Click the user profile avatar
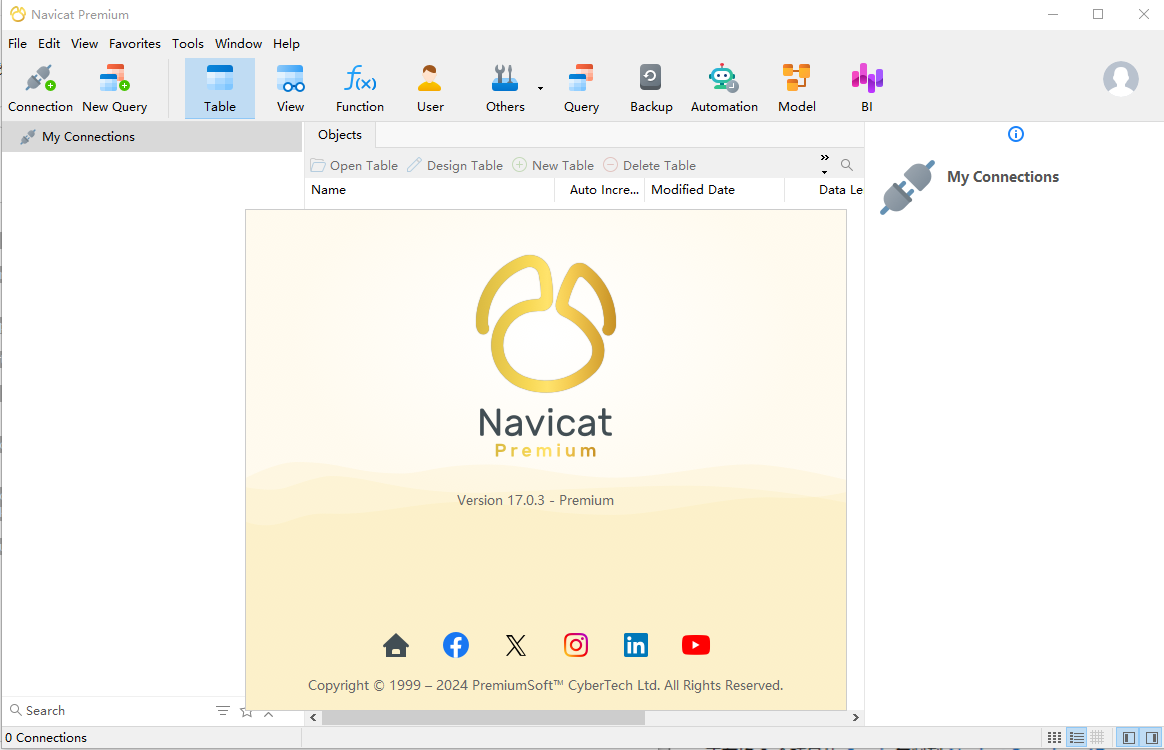Viewport: 1164px width, 750px height. [1120, 79]
